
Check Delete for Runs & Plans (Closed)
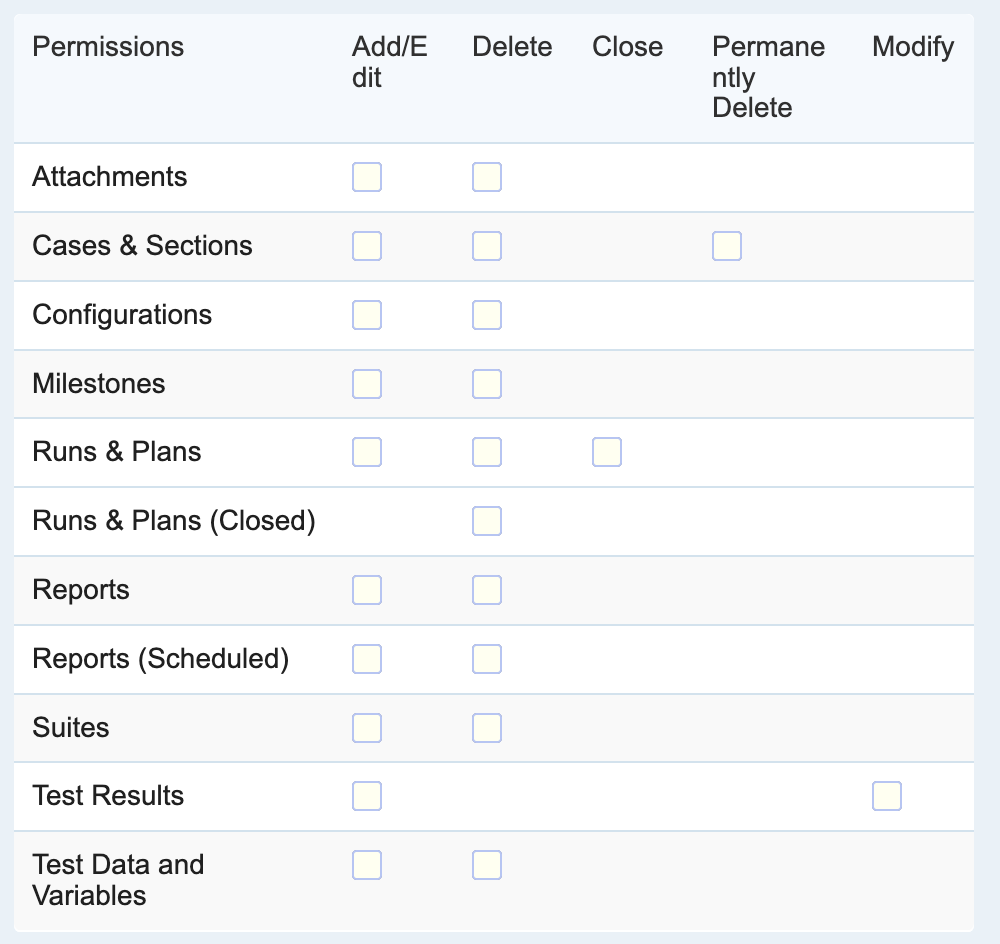(x=487, y=521)
